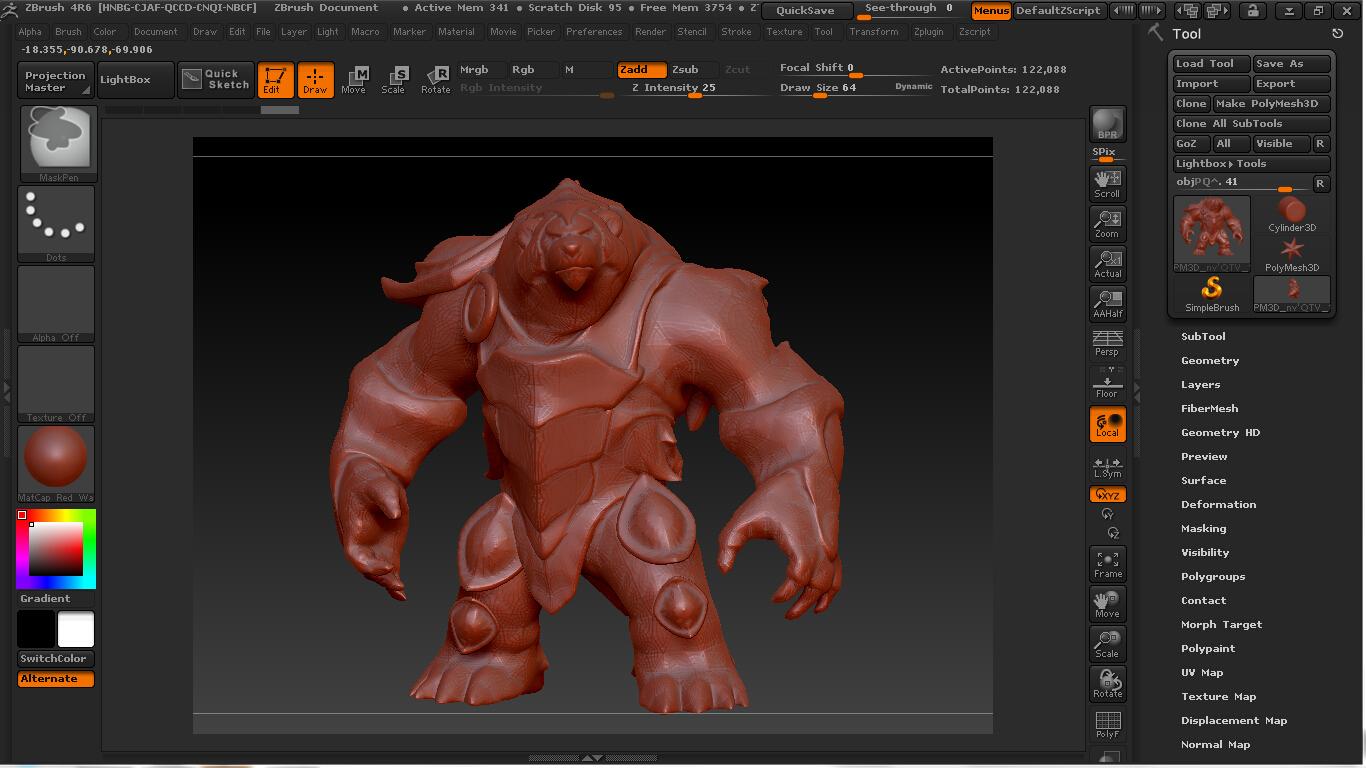The image size is (1366, 768).
Task: Click the Scale view icon on right shelf
Action: coord(1107,644)
